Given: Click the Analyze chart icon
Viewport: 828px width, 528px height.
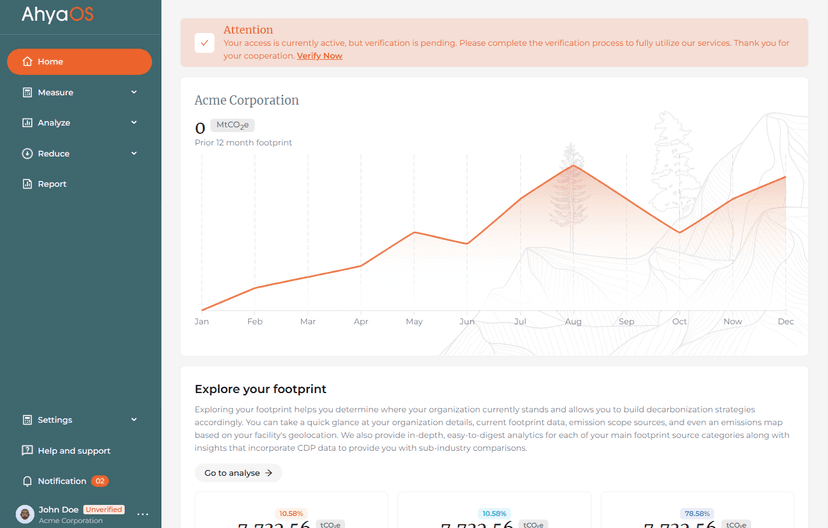Looking at the screenshot, I should click(x=27, y=123).
